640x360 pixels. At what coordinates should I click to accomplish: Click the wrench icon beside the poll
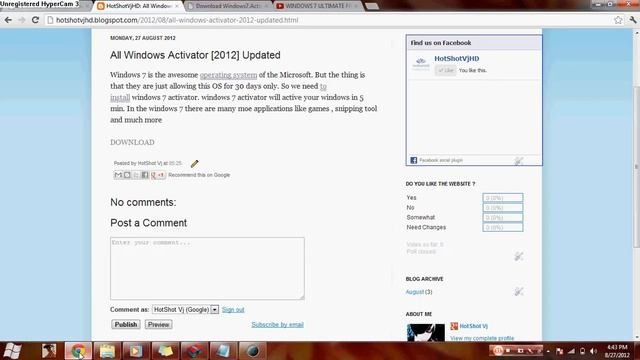518,256
